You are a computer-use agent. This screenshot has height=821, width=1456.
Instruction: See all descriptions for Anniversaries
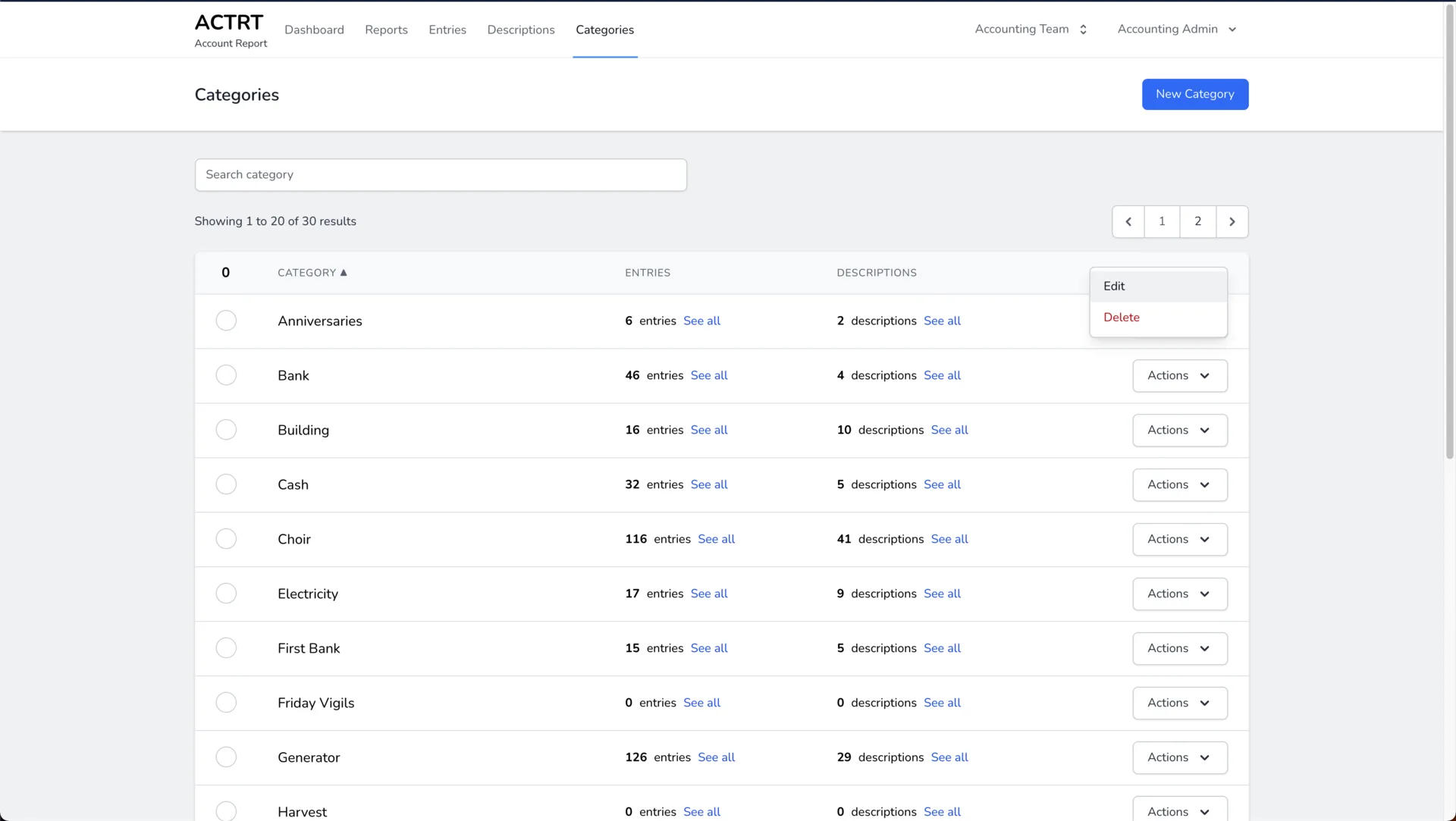point(942,321)
